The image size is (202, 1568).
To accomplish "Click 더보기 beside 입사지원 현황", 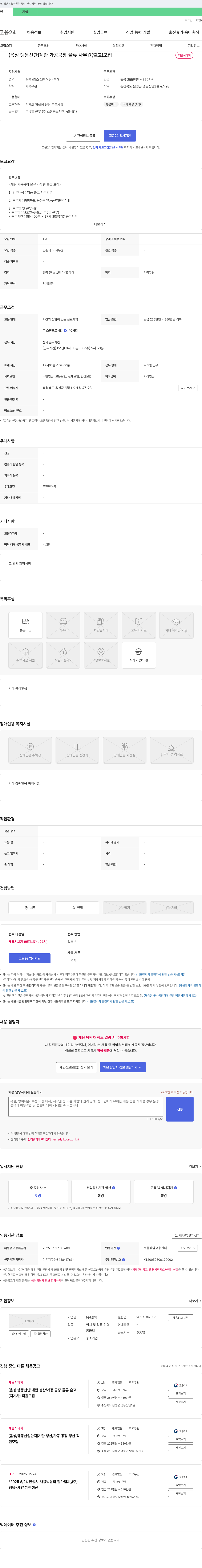I will point(195,1167).
